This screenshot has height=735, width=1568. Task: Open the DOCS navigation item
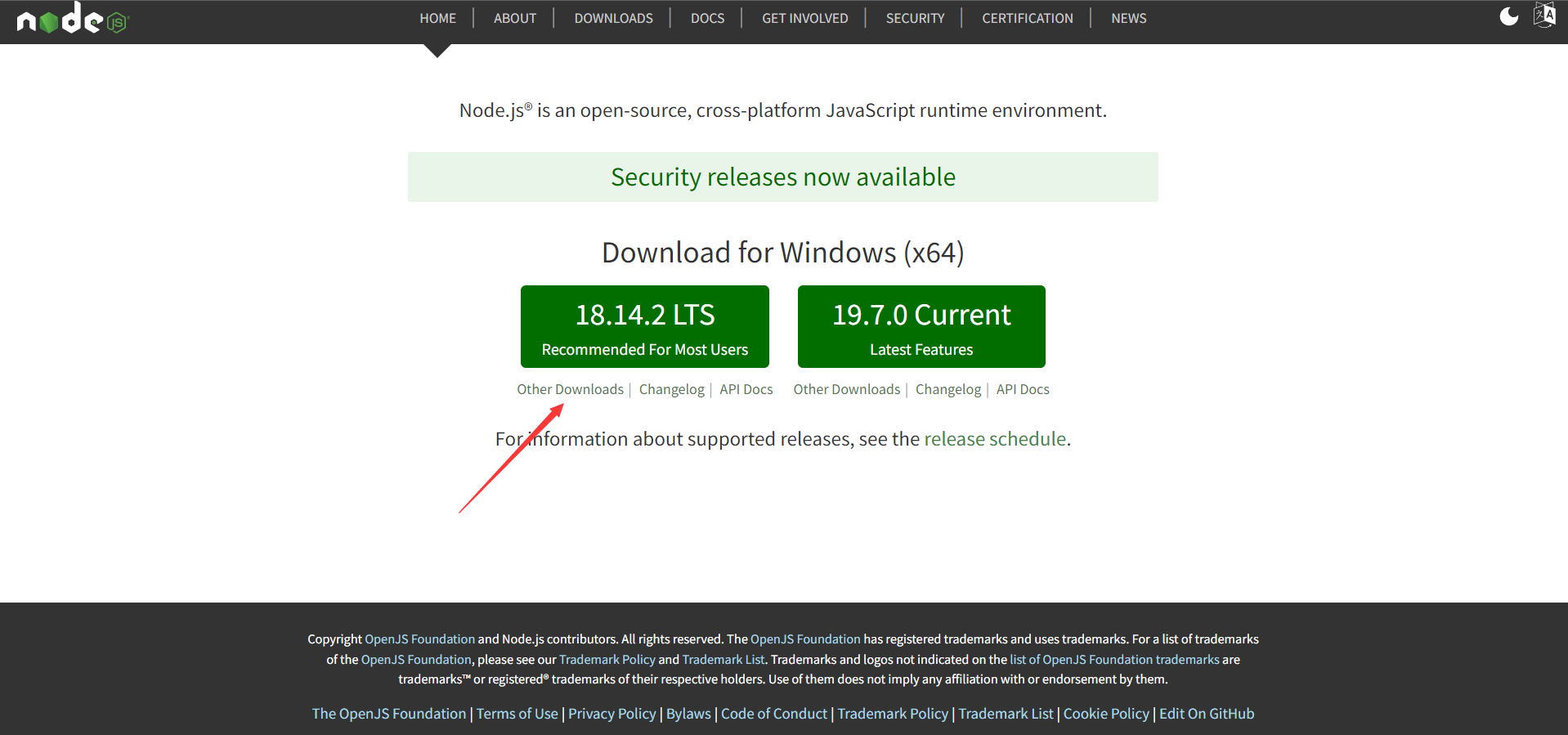tap(707, 18)
